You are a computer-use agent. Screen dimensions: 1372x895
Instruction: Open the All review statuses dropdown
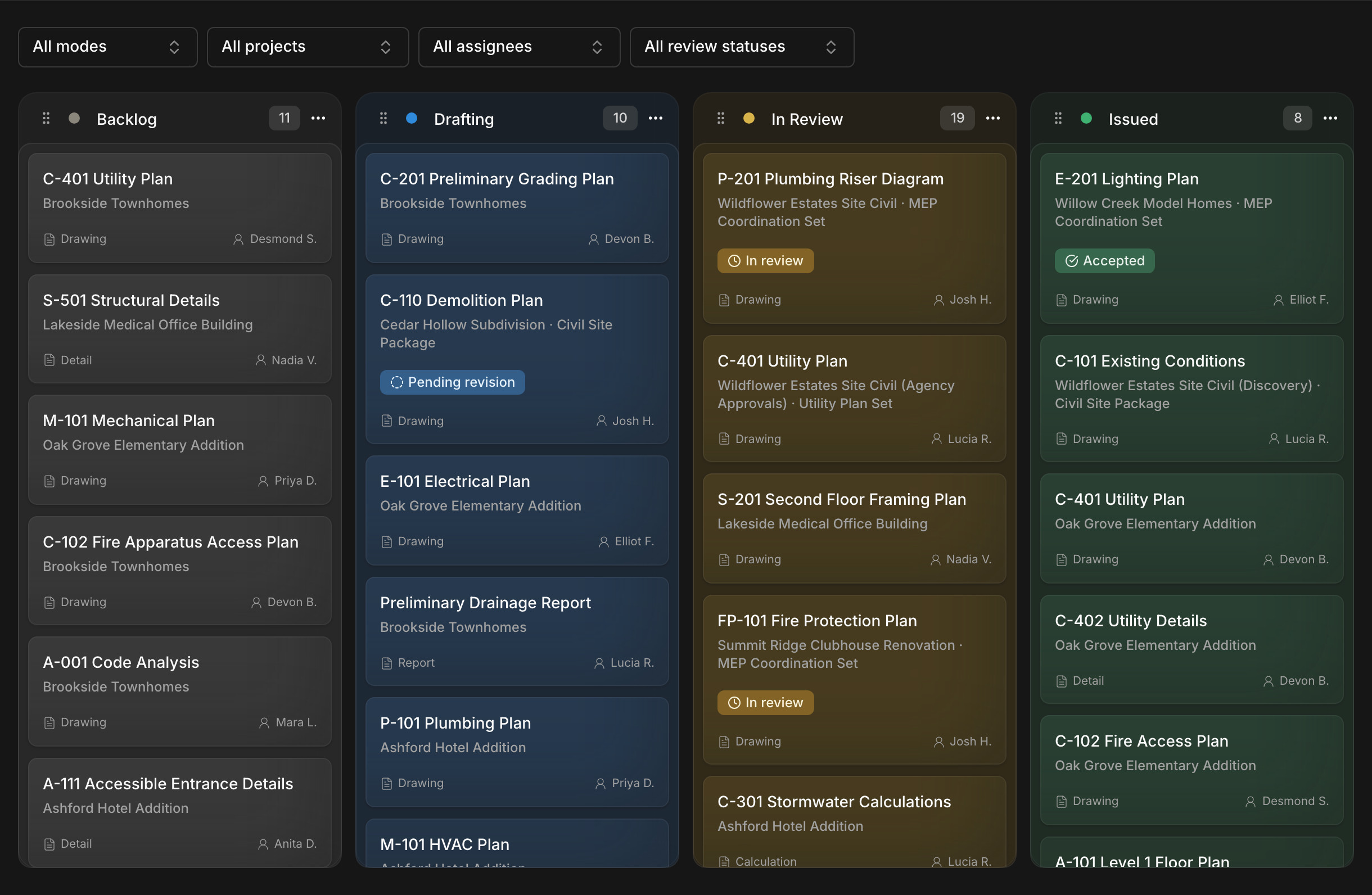click(741, 47)
